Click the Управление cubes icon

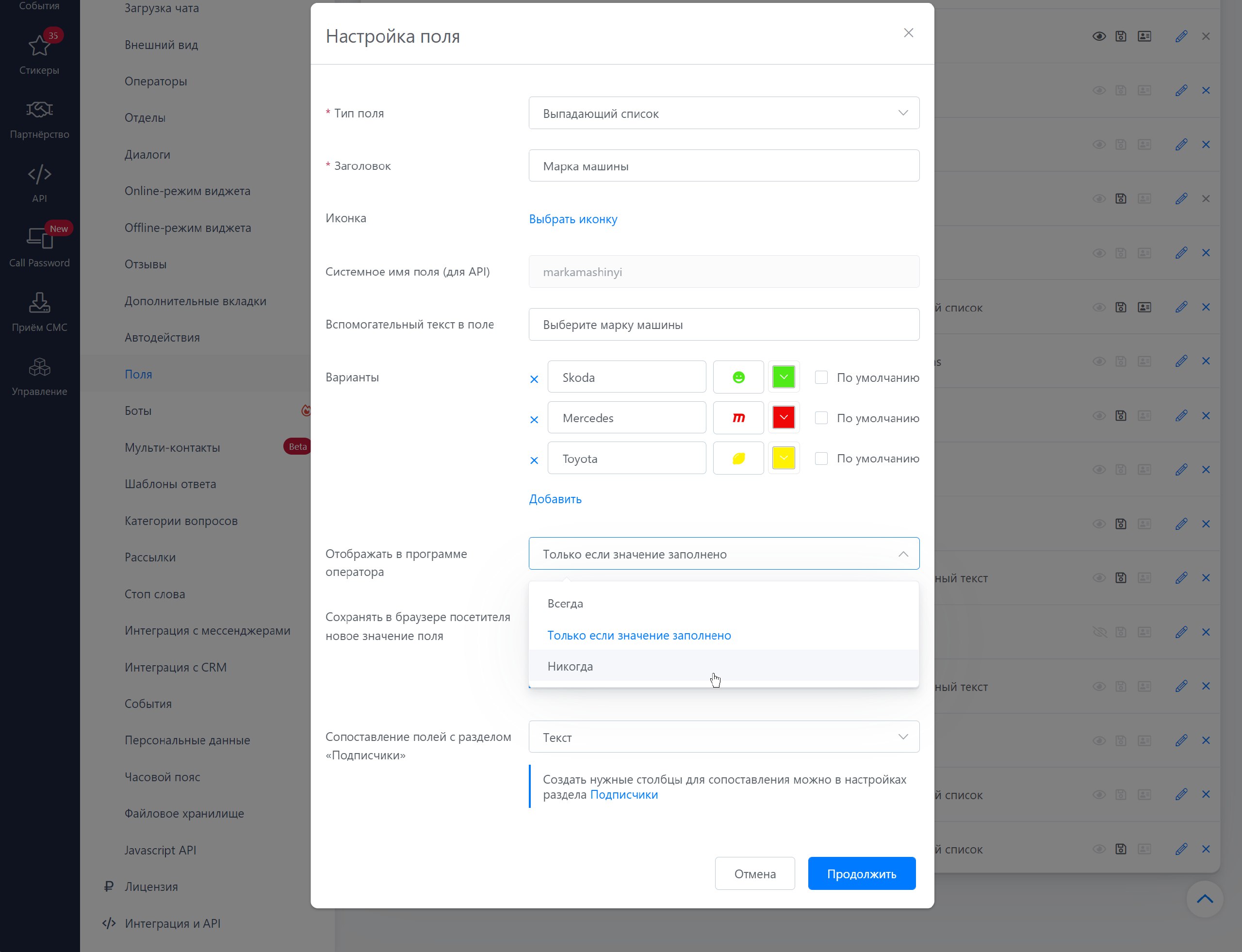pos(39,375)
